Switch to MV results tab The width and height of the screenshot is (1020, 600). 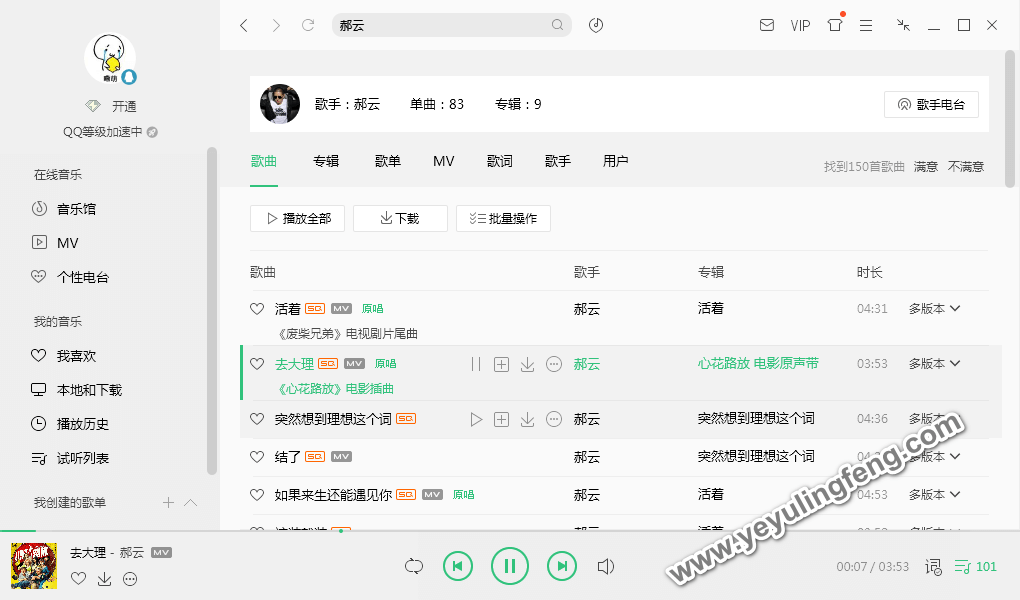[444, 161]
